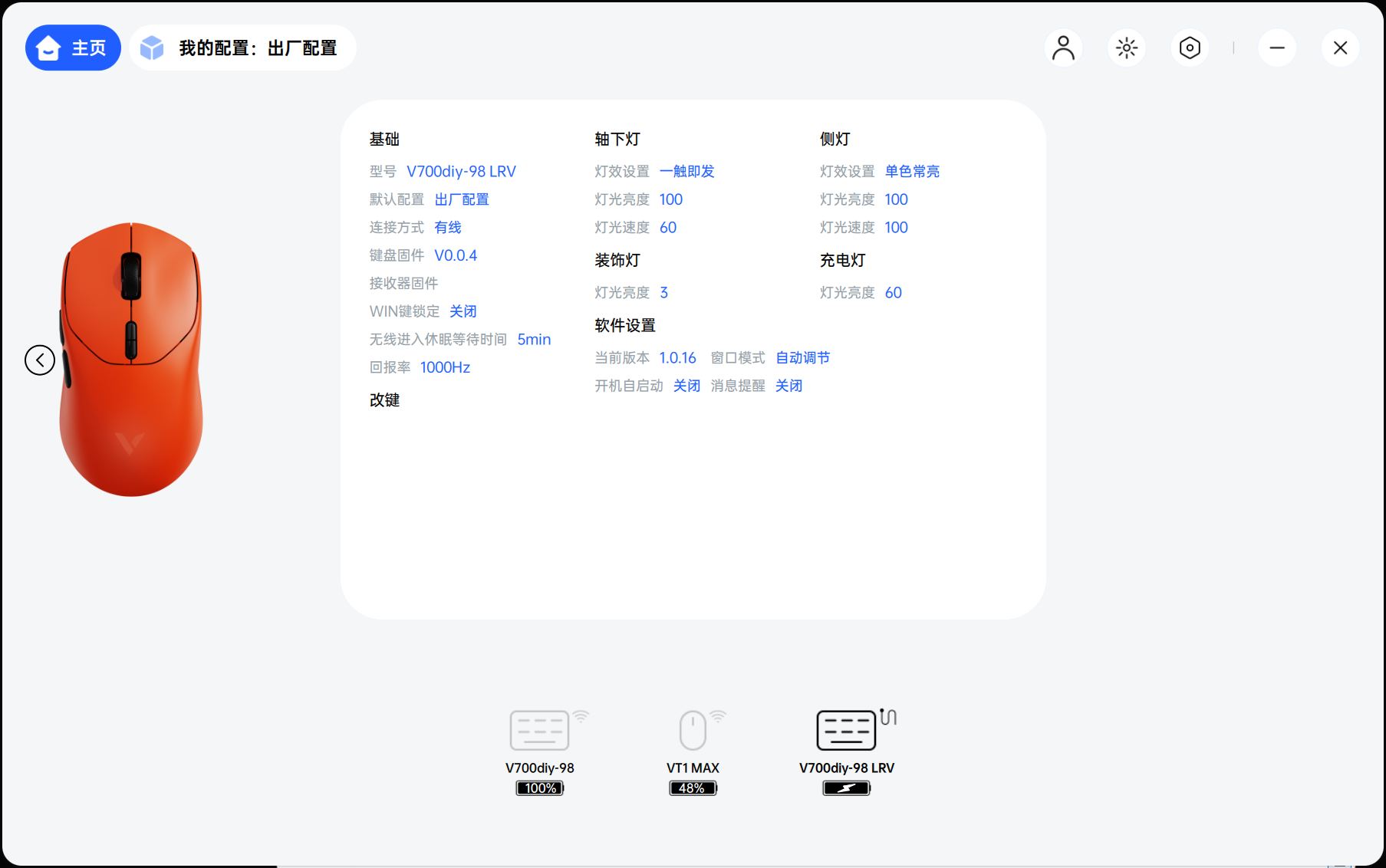Click 侧灯 灯效设置 value 单色常亮
This screenshot has width=1386, height=868.
(913, 171)
